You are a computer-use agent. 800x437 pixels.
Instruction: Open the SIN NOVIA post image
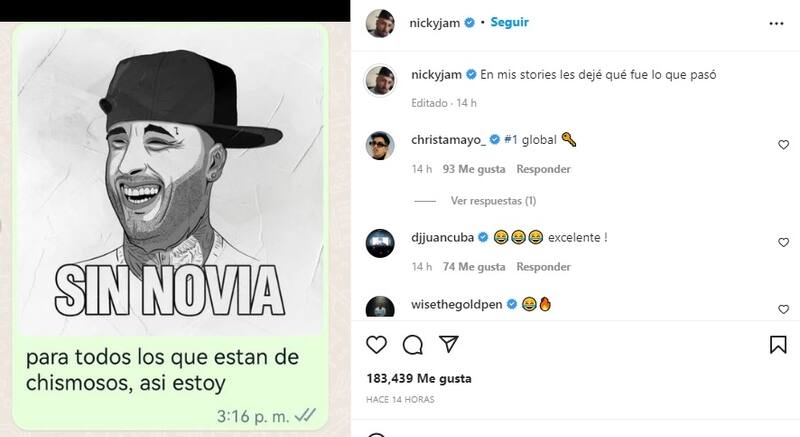[170, 179]
